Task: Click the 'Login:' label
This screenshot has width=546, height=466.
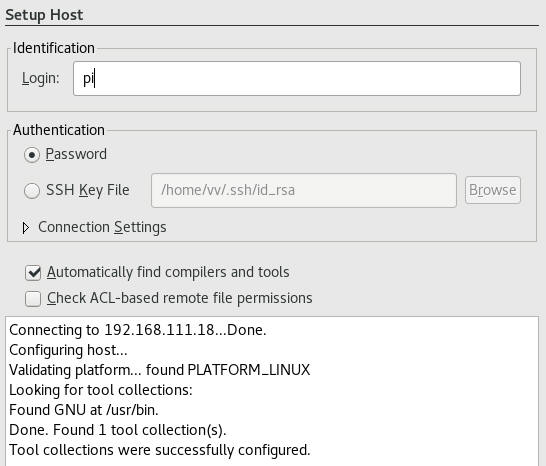Action: [40, 78]
